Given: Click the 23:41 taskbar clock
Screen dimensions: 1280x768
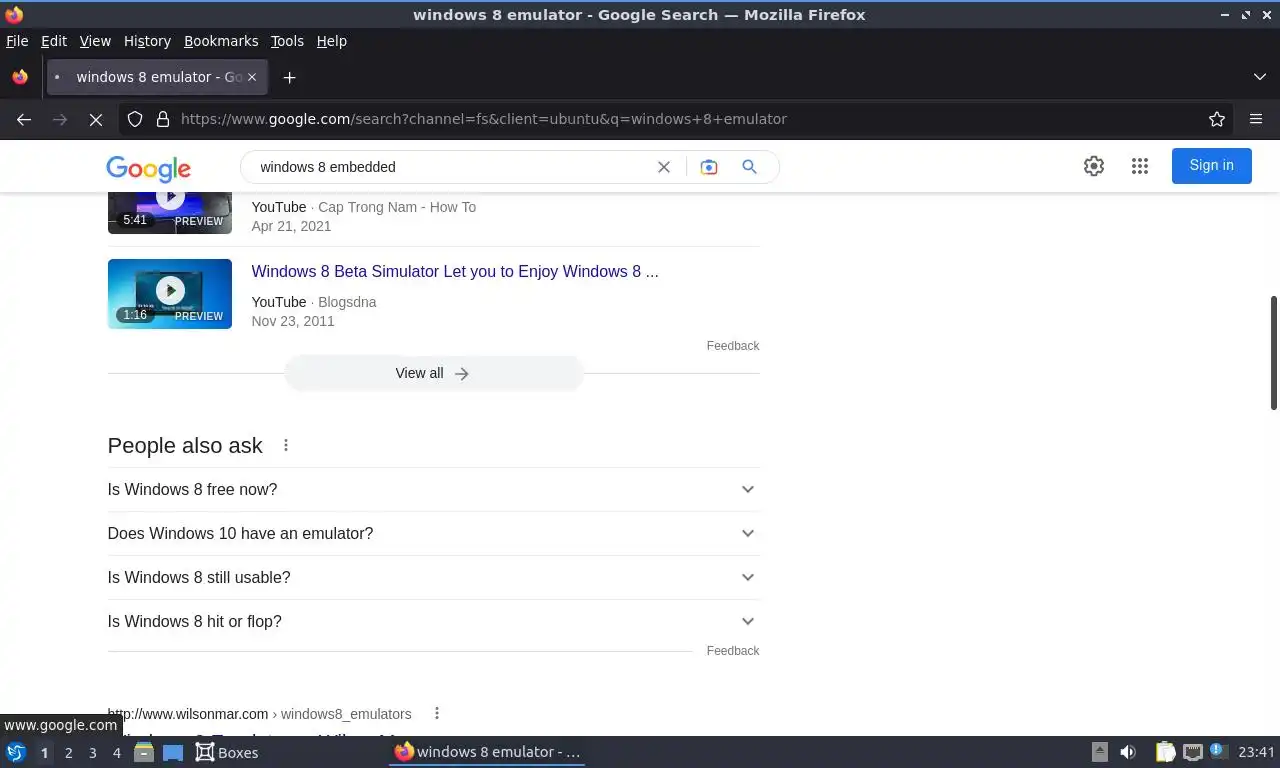Looking at the screenshot, I should [1256, 752].
